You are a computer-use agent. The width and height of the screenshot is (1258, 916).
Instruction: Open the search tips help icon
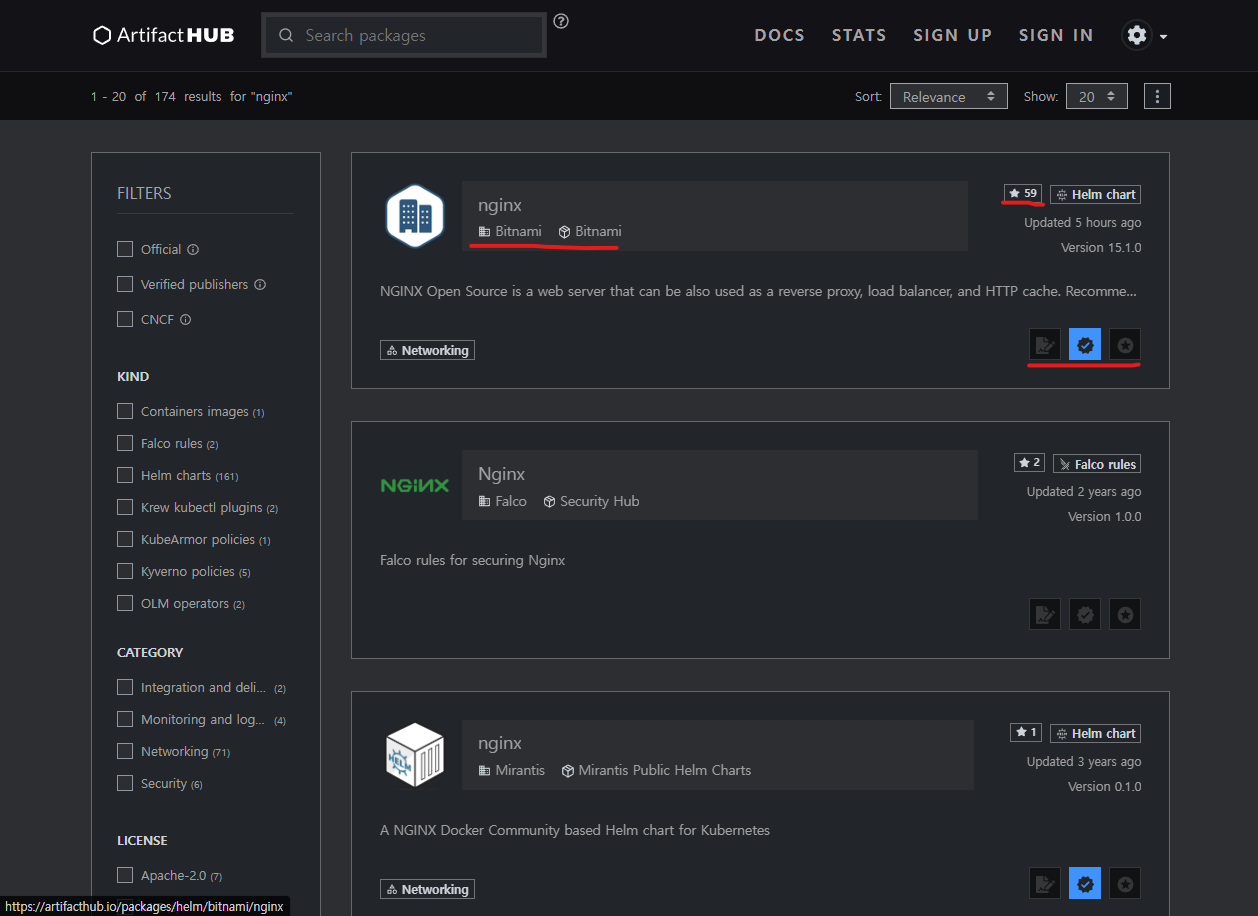[561, 21]
